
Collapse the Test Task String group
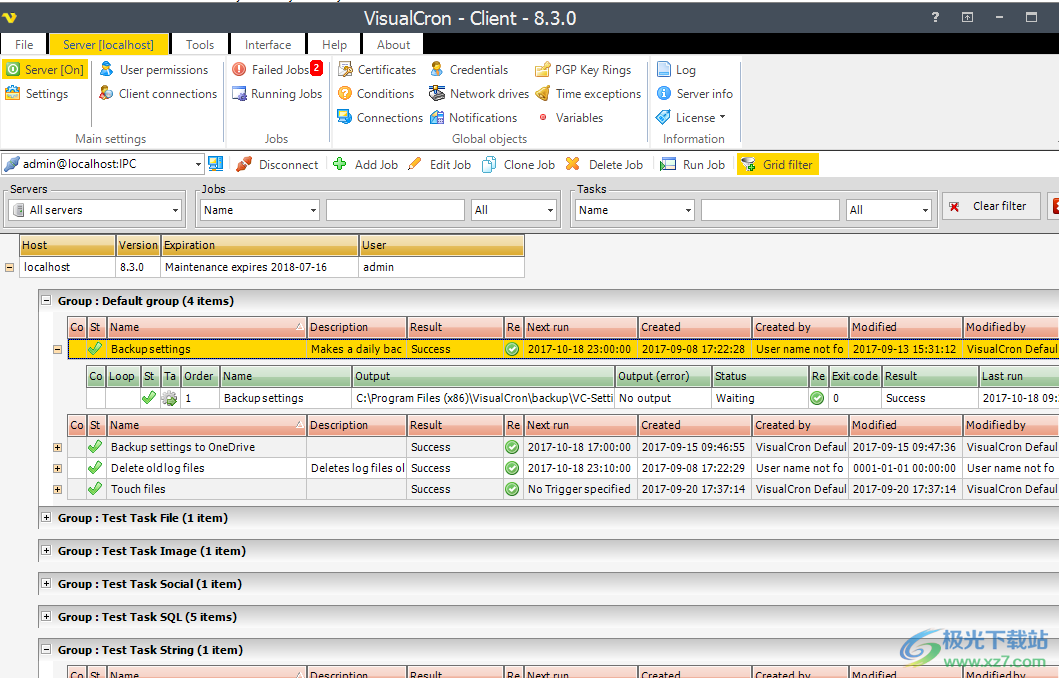[x=46, y=650]
